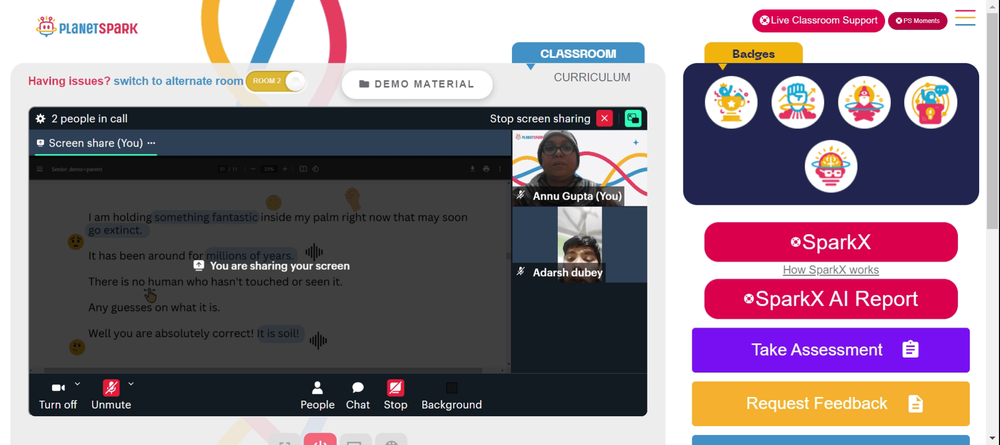This screenshot has width=1000, height=445.
Task: Select the meditation figure badge
Action: pyautogui.click(x=864, y=102)
